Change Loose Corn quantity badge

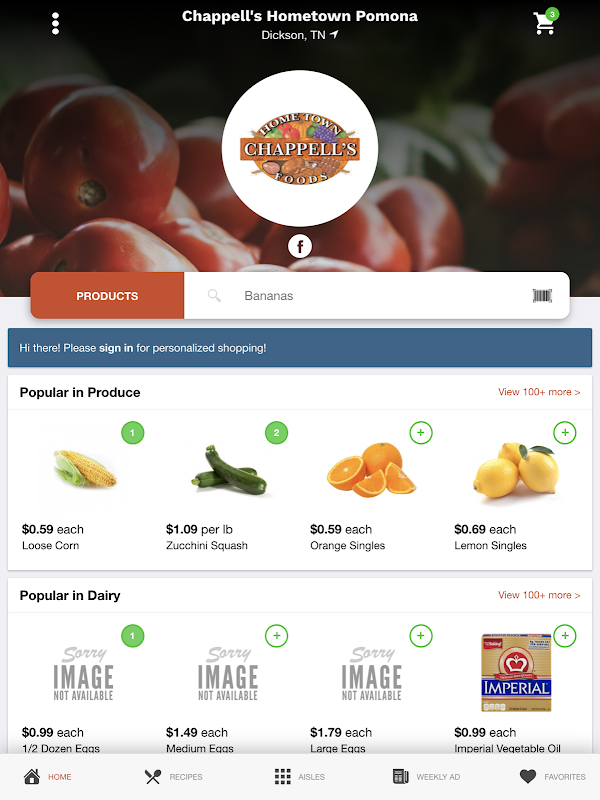click(x=133, y=433)
